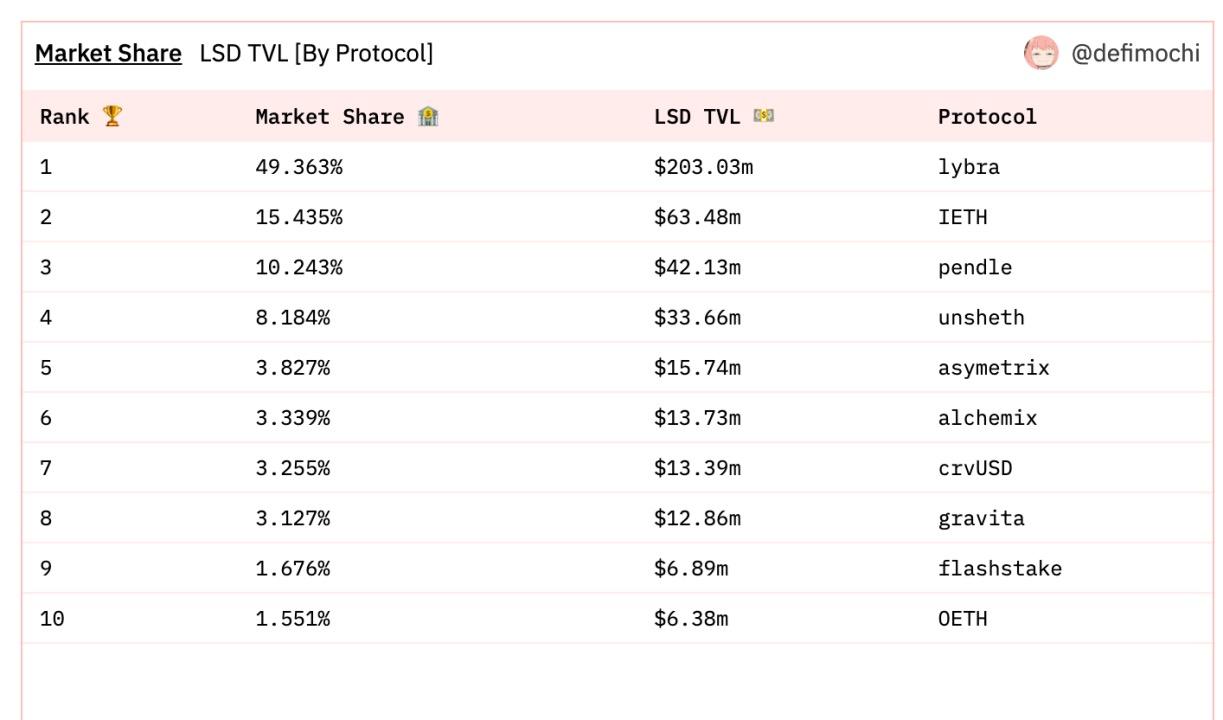Image resolution: width=1223 pixels, height=720 pixels.
Task: Sort by the Protocol column header
Action: [987, 117]
